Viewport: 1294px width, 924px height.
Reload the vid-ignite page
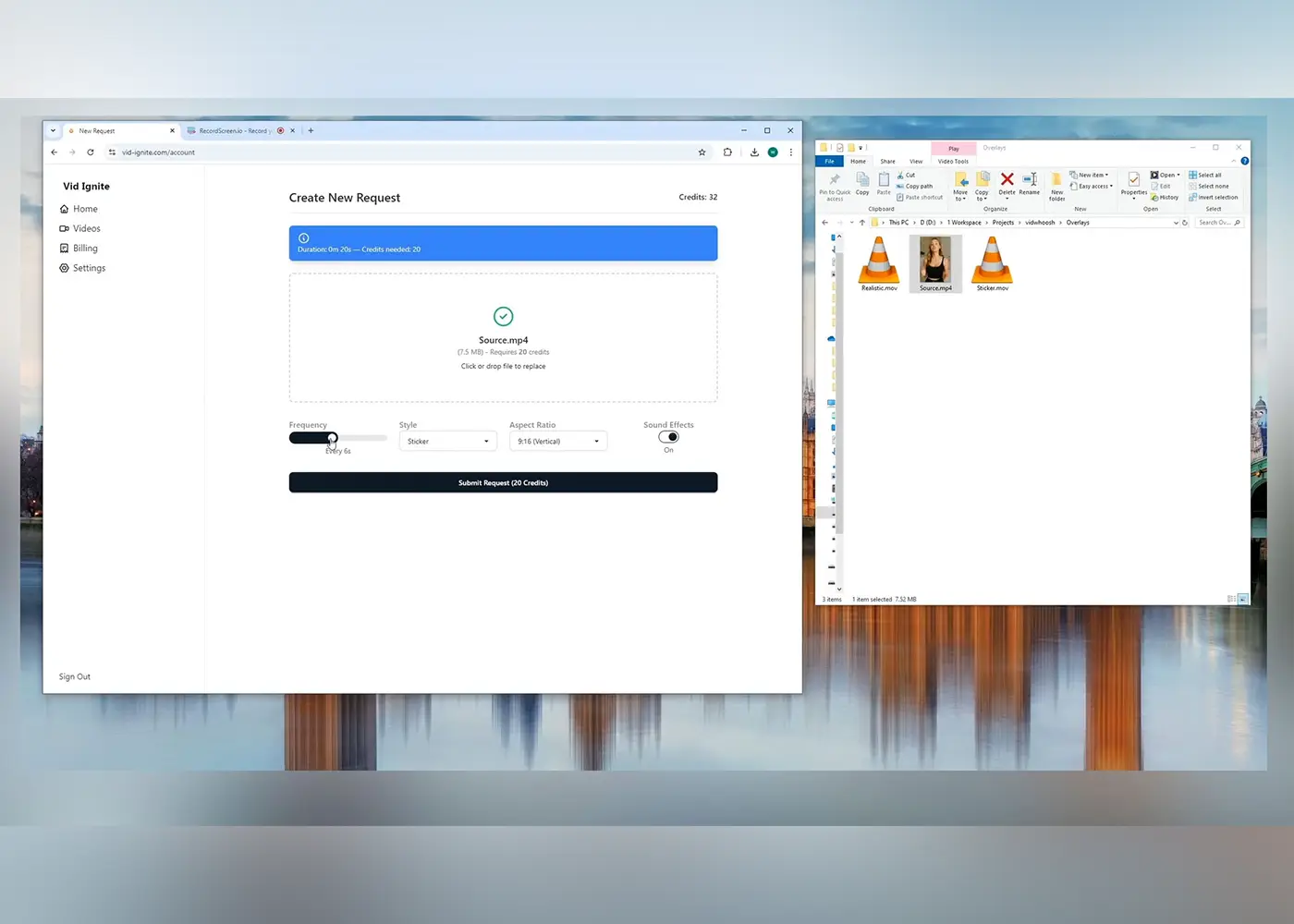91,152
